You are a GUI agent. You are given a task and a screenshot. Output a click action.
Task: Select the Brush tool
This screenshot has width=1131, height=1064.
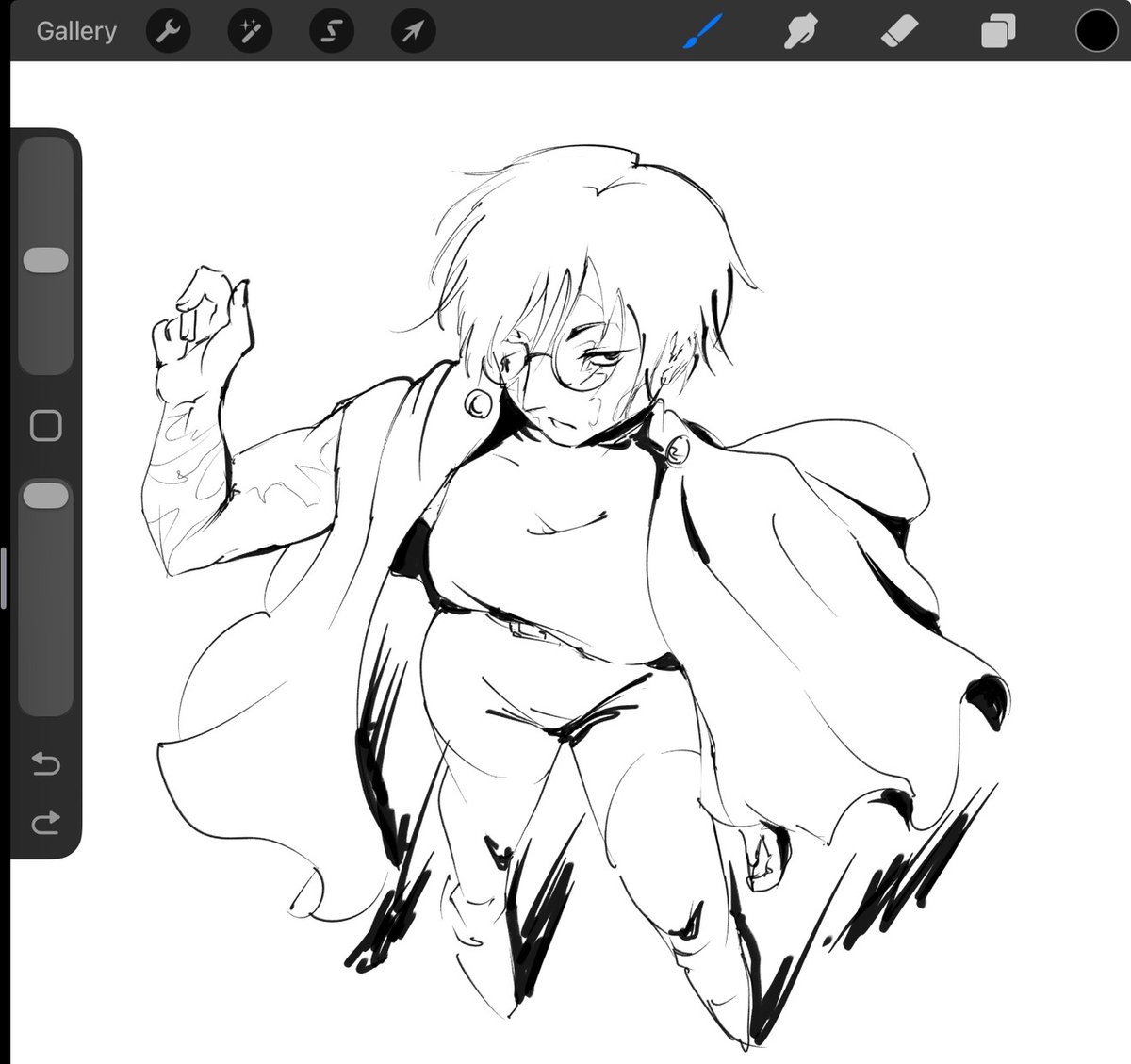pos(702,32)
